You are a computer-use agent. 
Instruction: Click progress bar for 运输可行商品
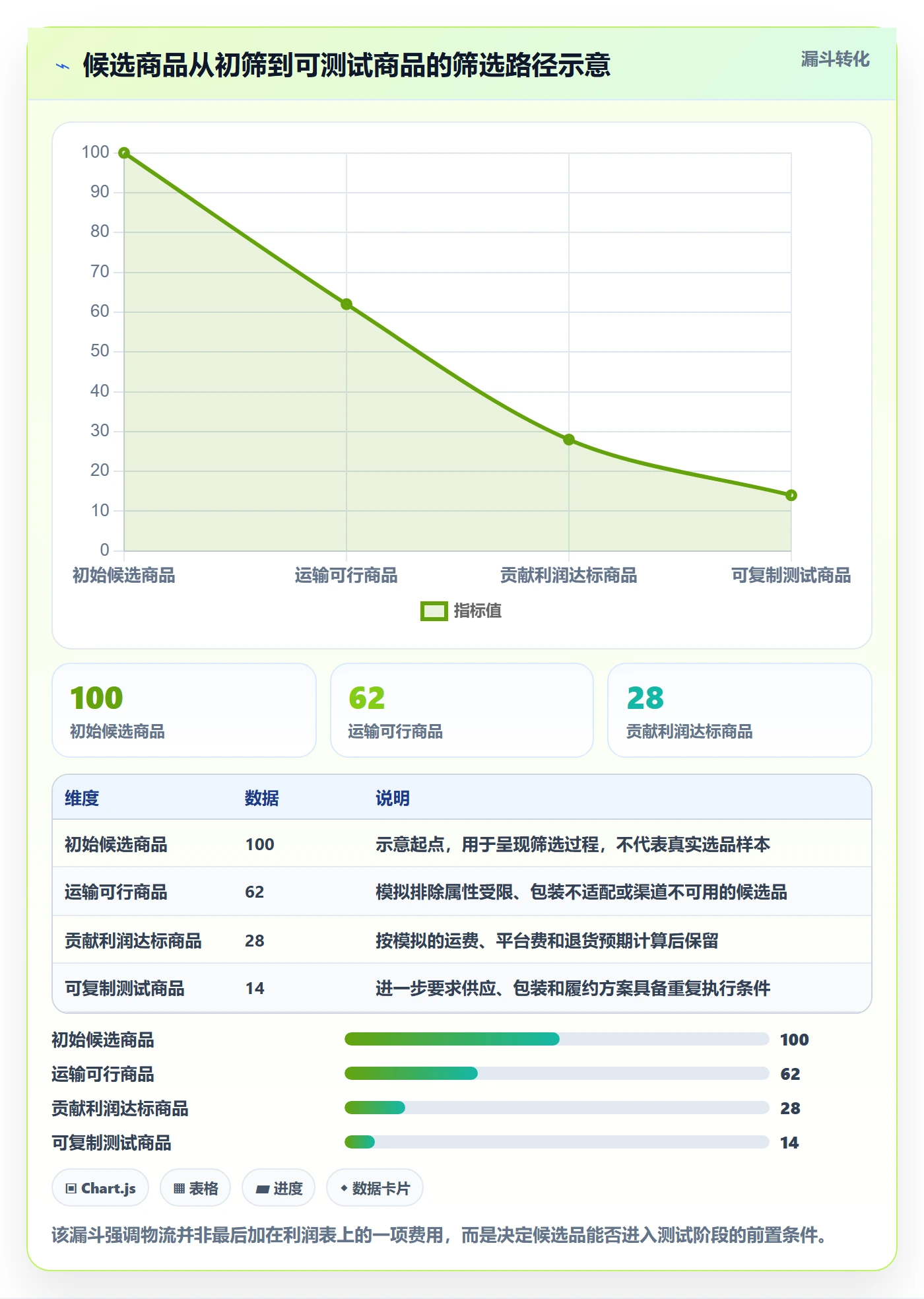click(557, 1073)
